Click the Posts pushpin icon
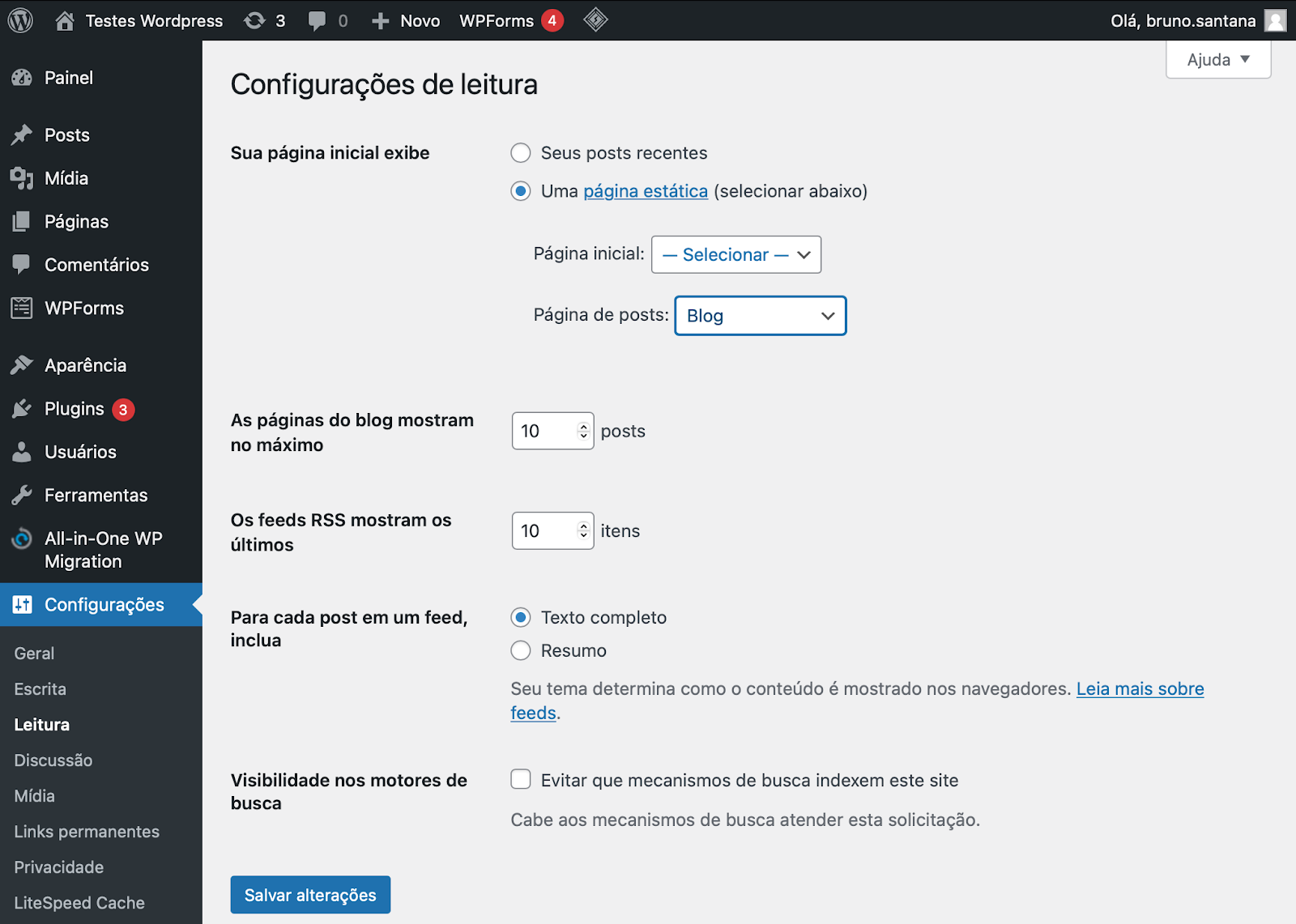This screenshot has width=1296, height=924. click(22, 134)
